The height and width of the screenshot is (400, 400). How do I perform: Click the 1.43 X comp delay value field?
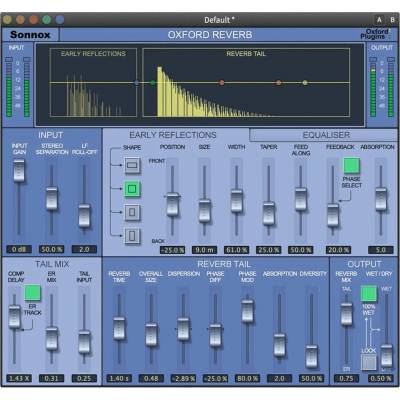pos(19,378)
